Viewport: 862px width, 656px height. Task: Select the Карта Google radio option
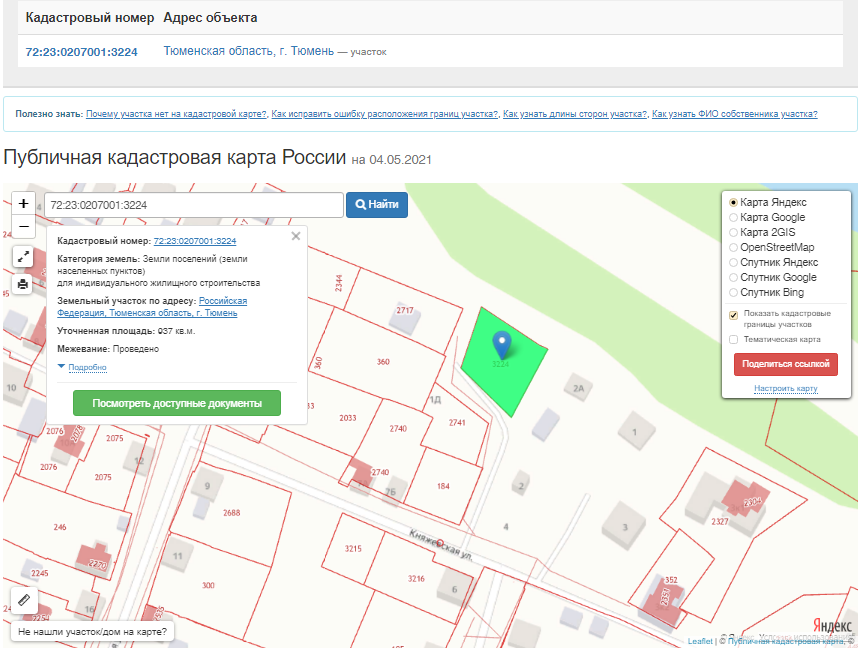click(733, 217)
